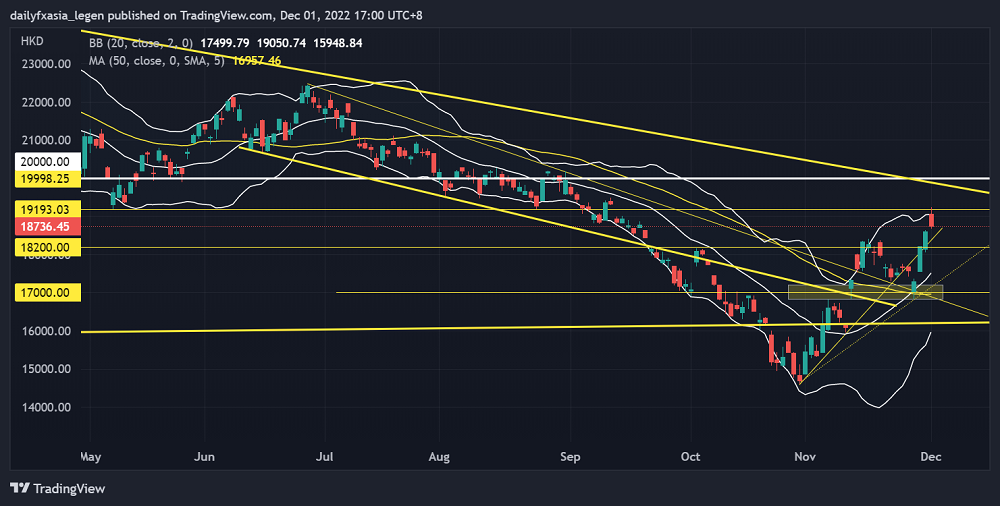Click the Bollinger upper value 19050.74

pos(281,43)
